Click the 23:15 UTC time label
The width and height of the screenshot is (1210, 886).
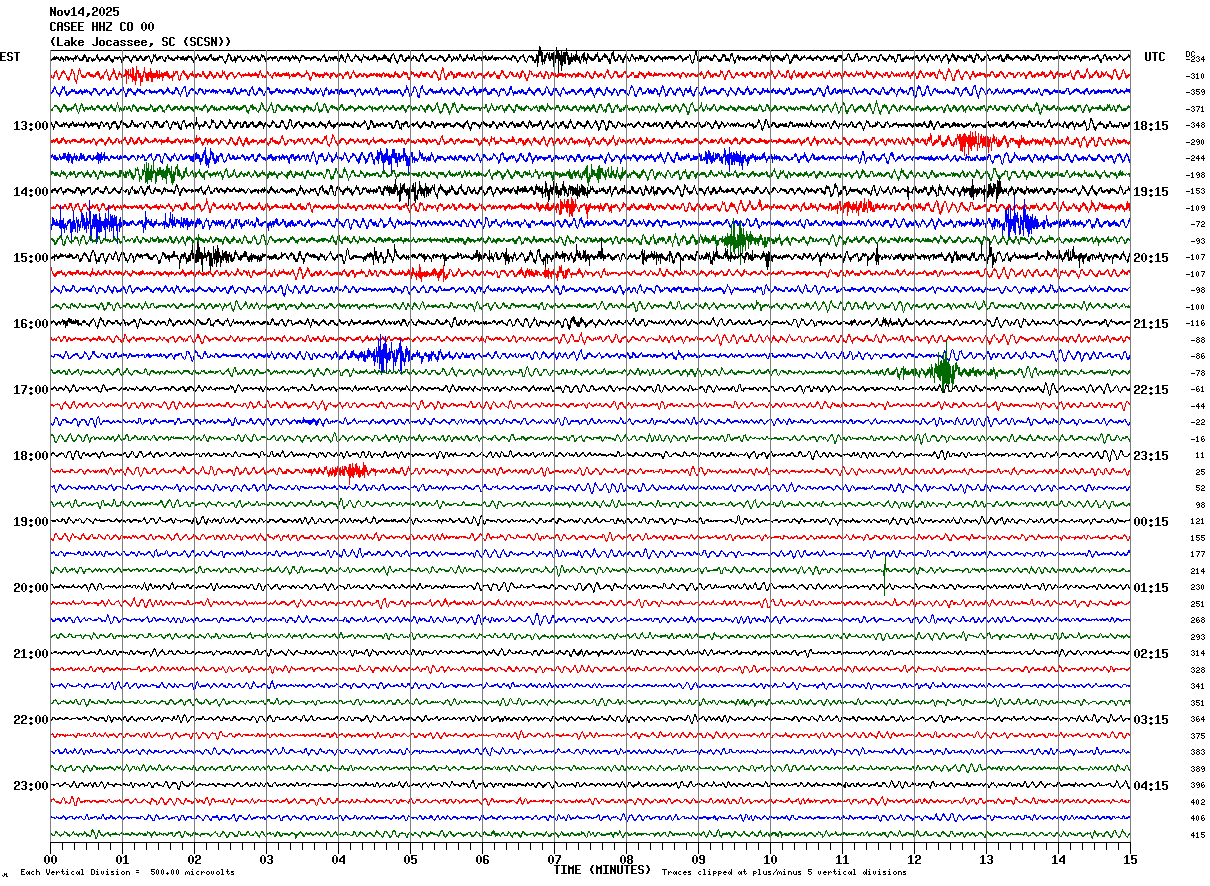pos(1151,456)
